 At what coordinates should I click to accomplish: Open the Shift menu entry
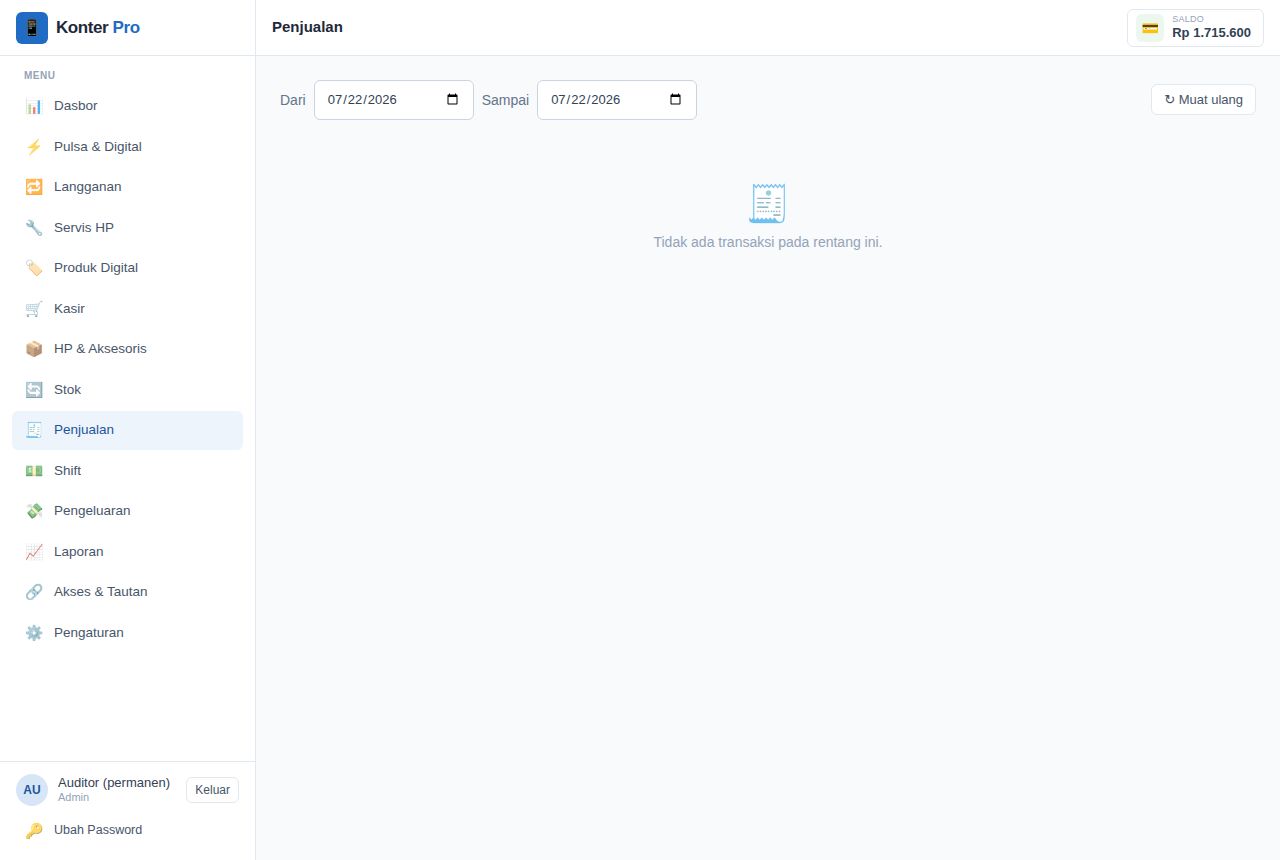128,471
